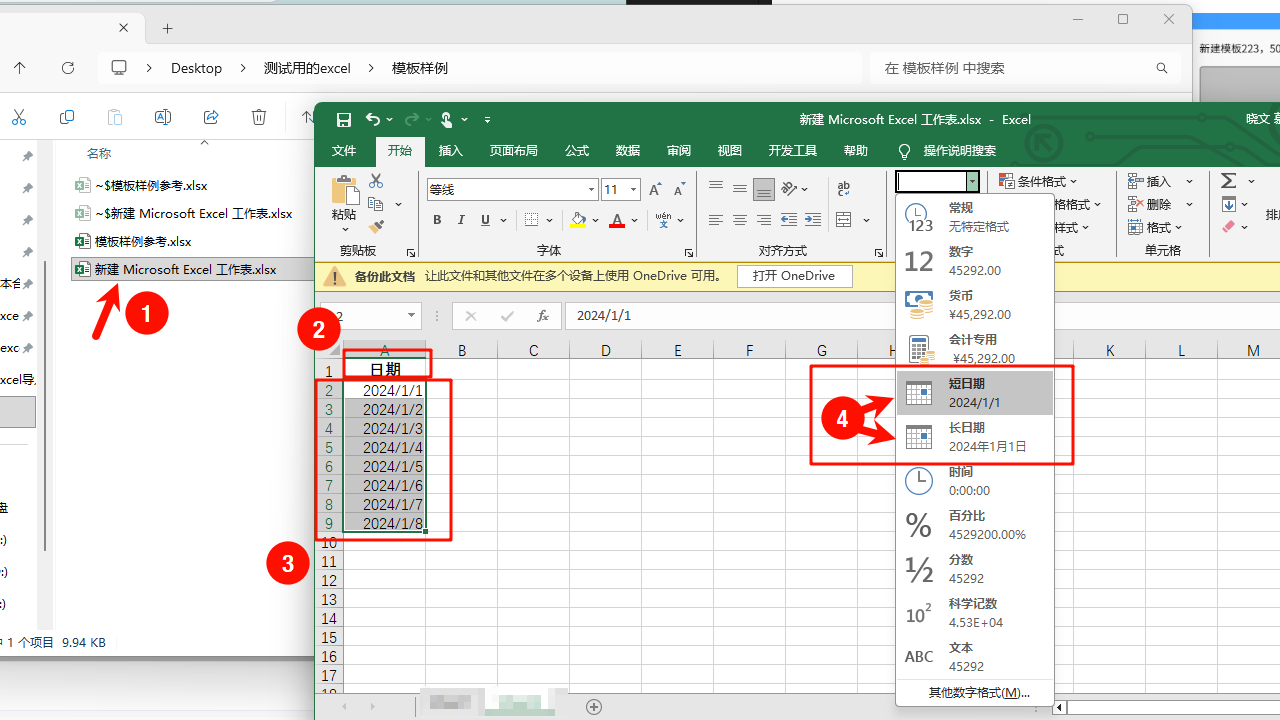Viewport: 1280px width, 720px height.
Task: Click the 打开 OneDrive button
Action: tap(794, 276)
